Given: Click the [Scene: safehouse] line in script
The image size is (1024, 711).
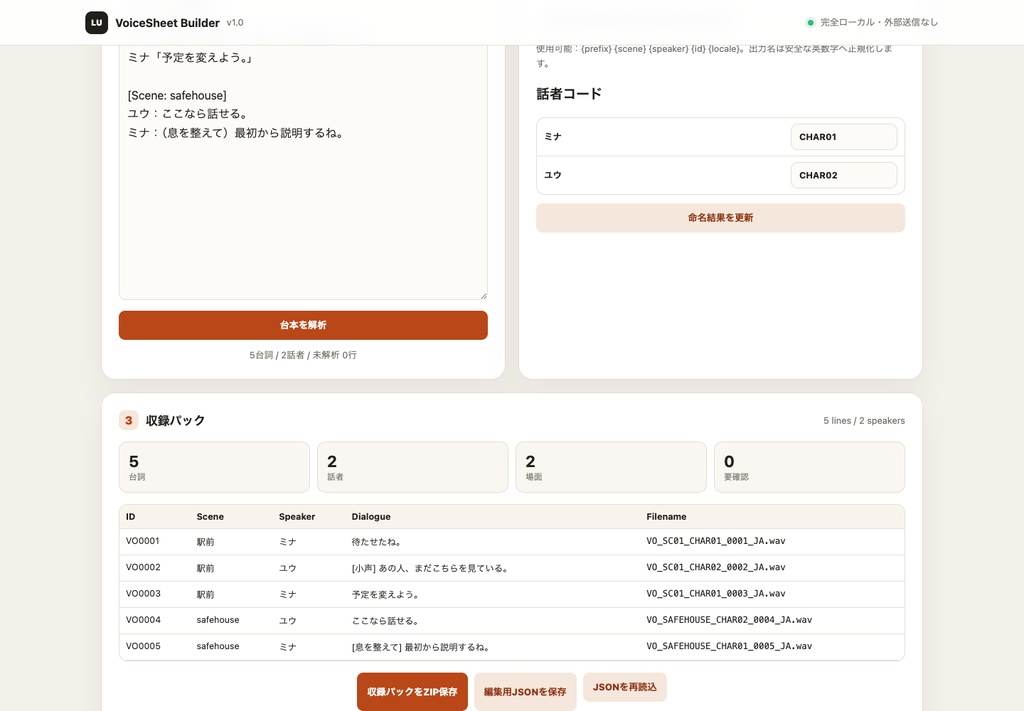Looking at the screenshot, I should pyautogui.click(x=177, y=96).
